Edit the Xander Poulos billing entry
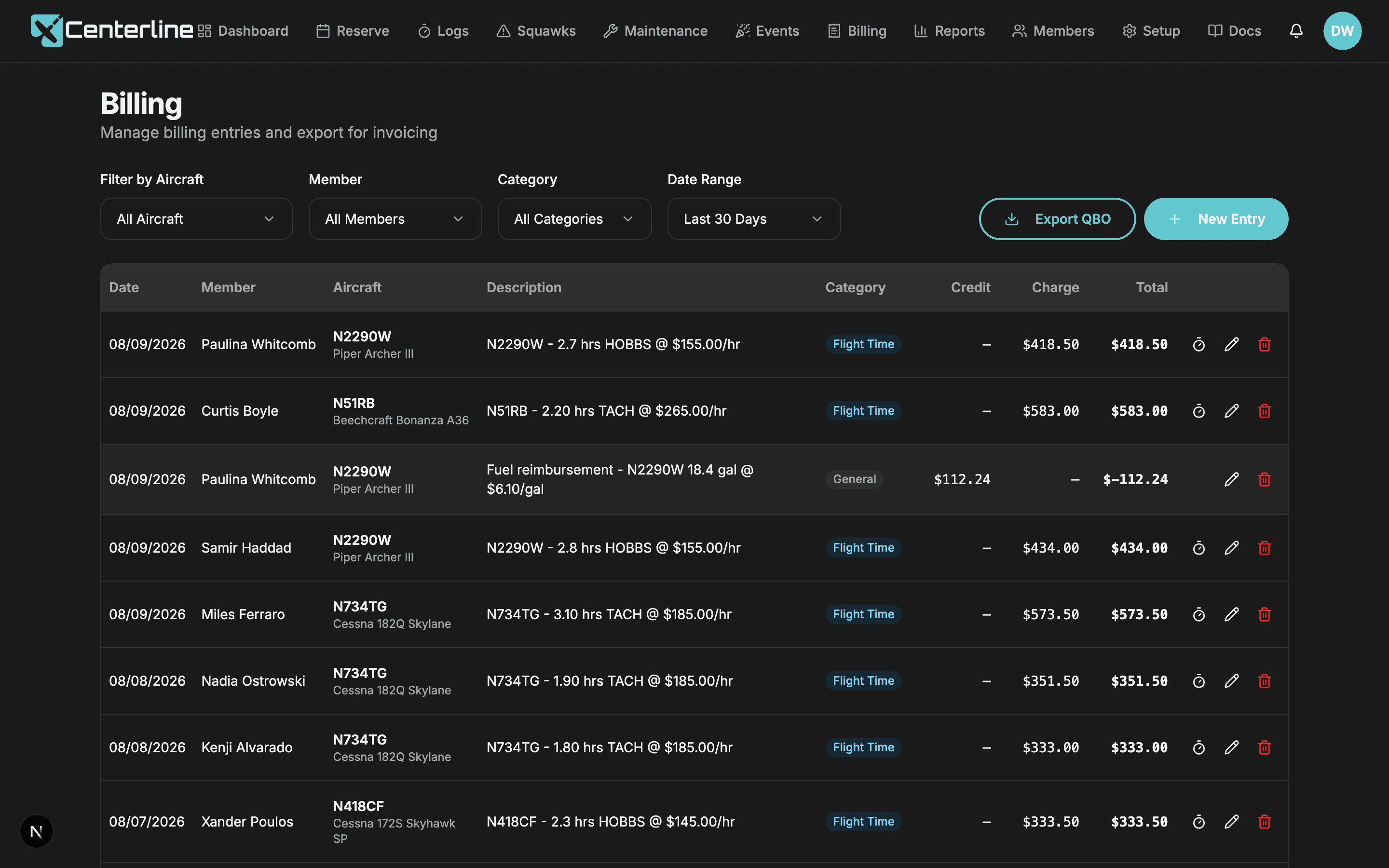The image size is (1389, 868). click(x=1231, y=822)
